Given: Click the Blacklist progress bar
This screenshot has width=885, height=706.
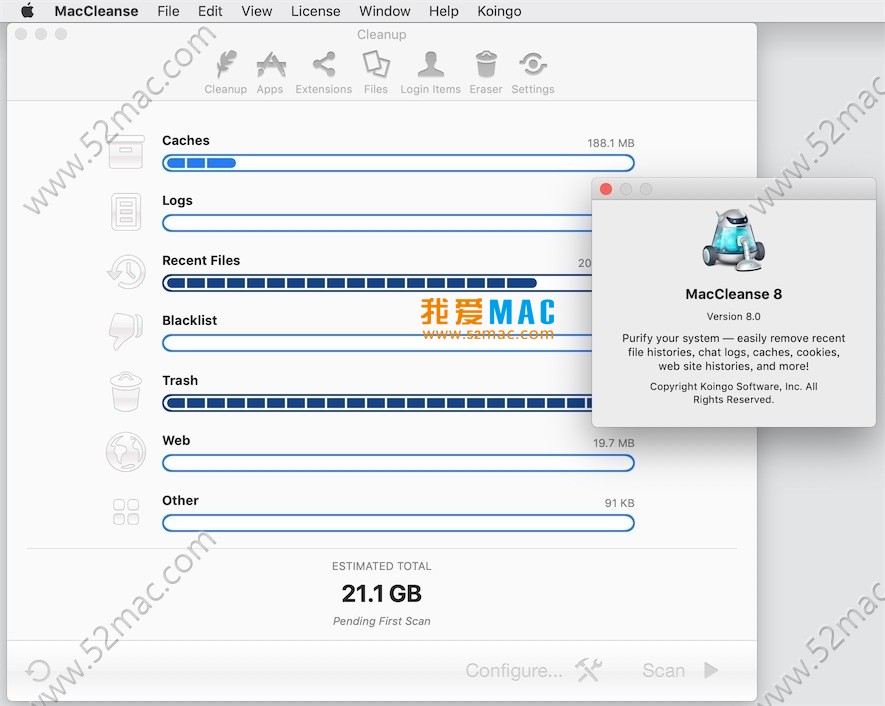Looking at the screenshot, I should [x=377, y=343].
